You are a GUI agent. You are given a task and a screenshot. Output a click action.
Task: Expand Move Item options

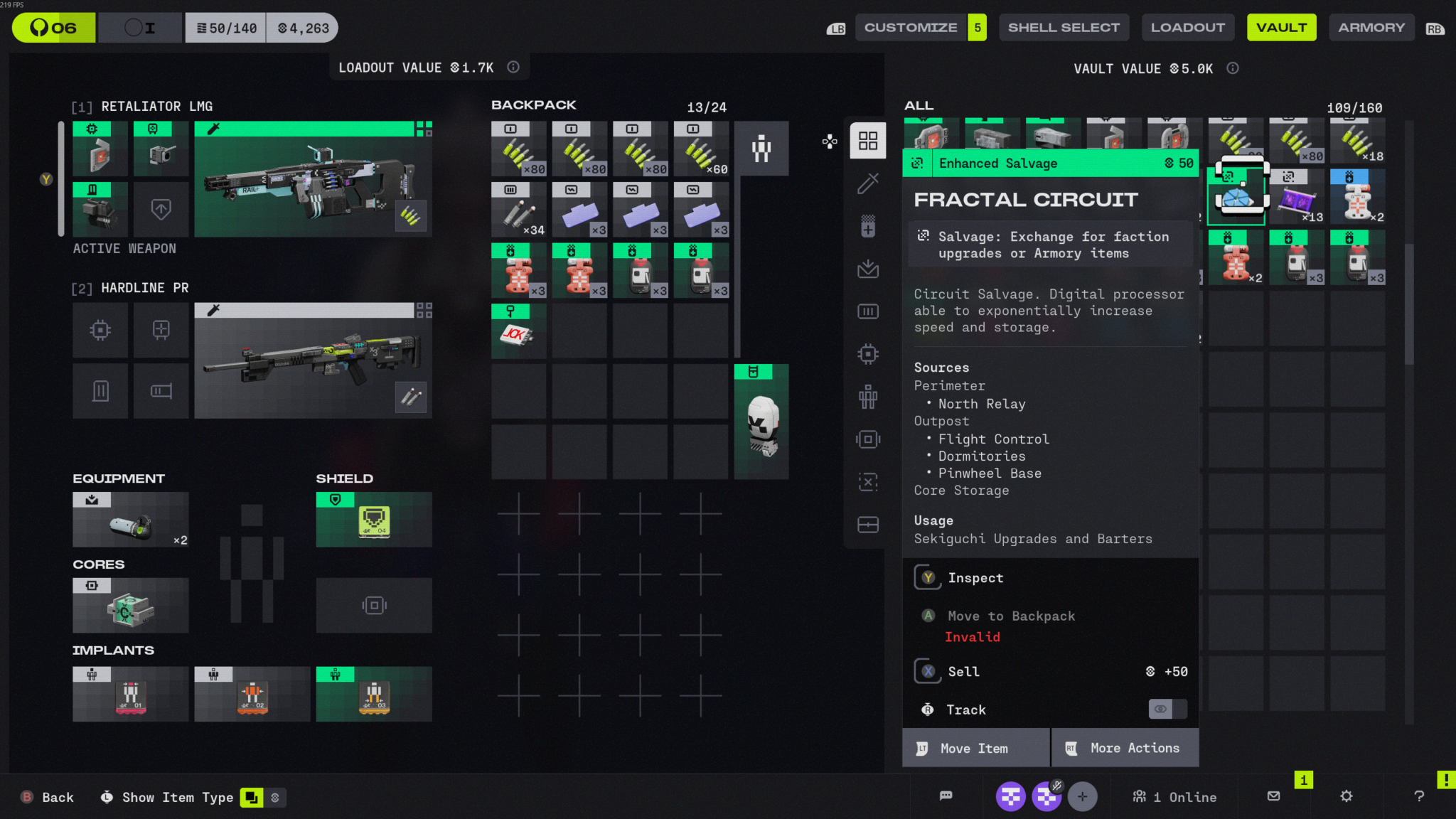tap(975, 748)
